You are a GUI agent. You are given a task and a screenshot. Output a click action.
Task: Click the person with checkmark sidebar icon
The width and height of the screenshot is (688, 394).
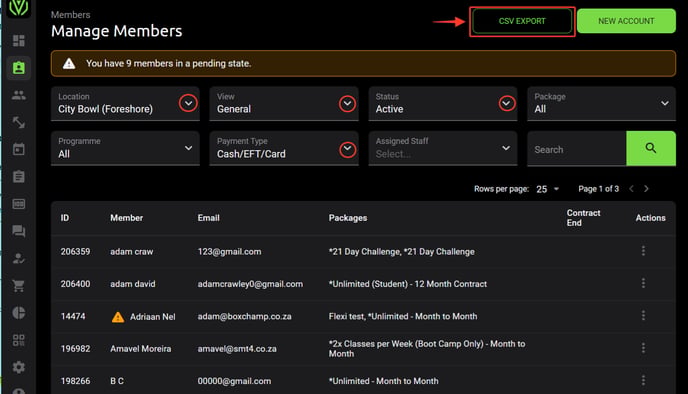18,258
